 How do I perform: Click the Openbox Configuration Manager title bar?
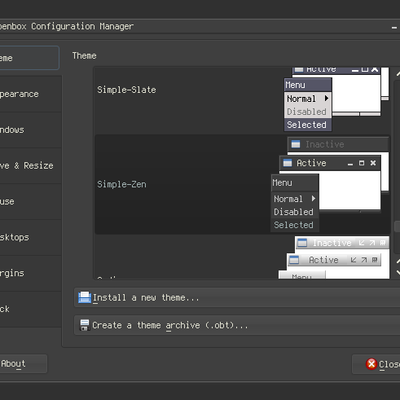(200, 26)
